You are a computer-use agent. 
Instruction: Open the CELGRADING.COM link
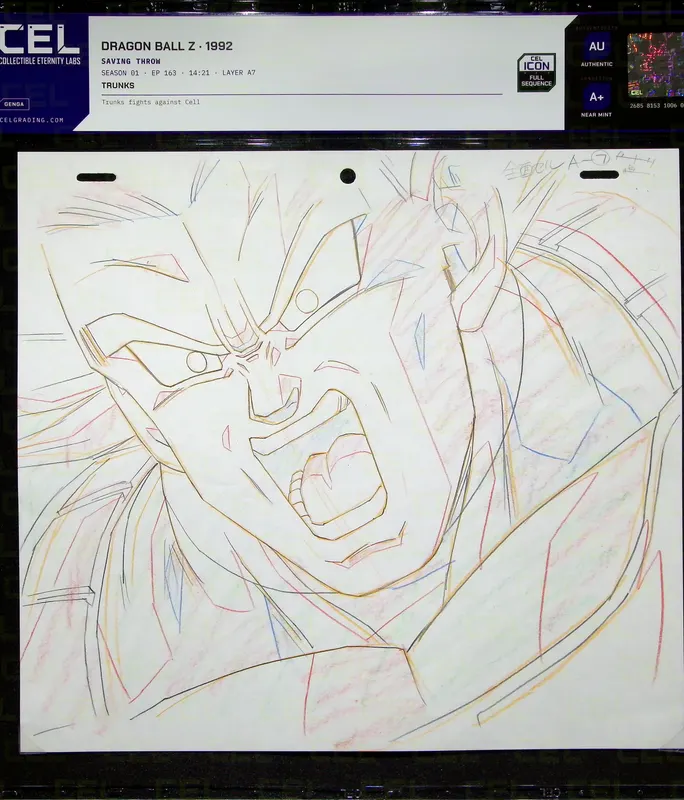[x=32, y=120]
